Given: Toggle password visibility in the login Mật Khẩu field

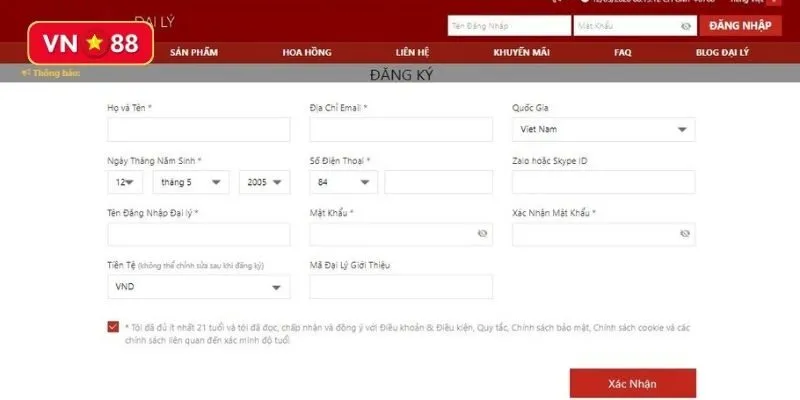Looking at the screenshot, I should tap(686, 26).
